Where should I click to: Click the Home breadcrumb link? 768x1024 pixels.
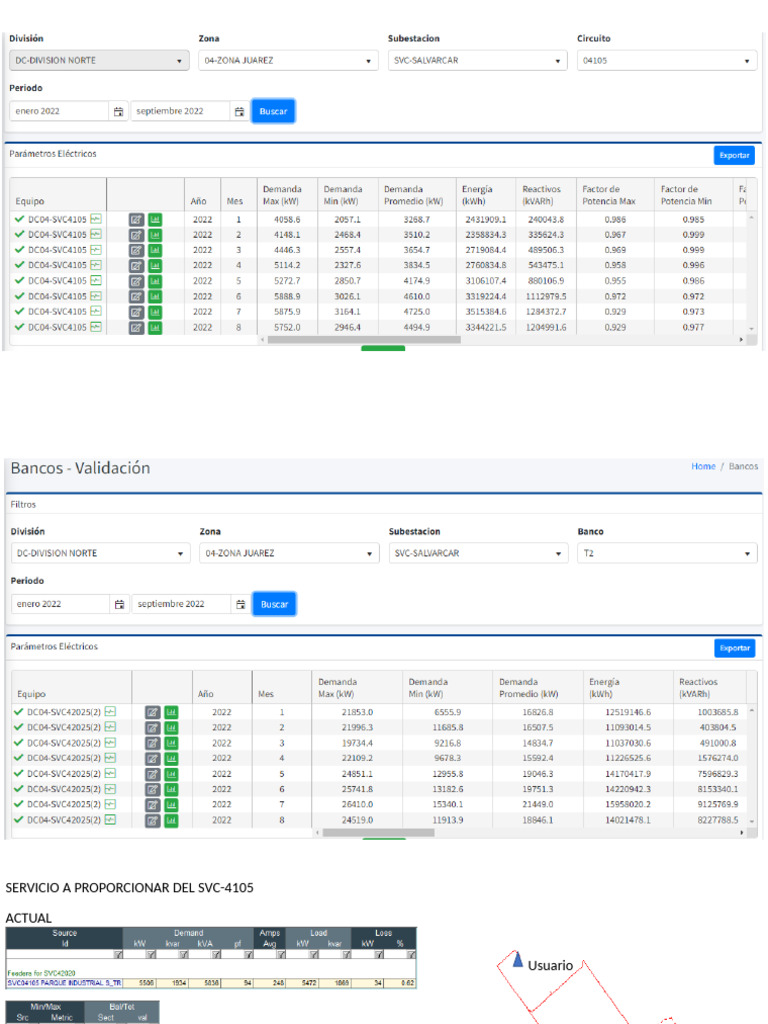tap(703, 467)
